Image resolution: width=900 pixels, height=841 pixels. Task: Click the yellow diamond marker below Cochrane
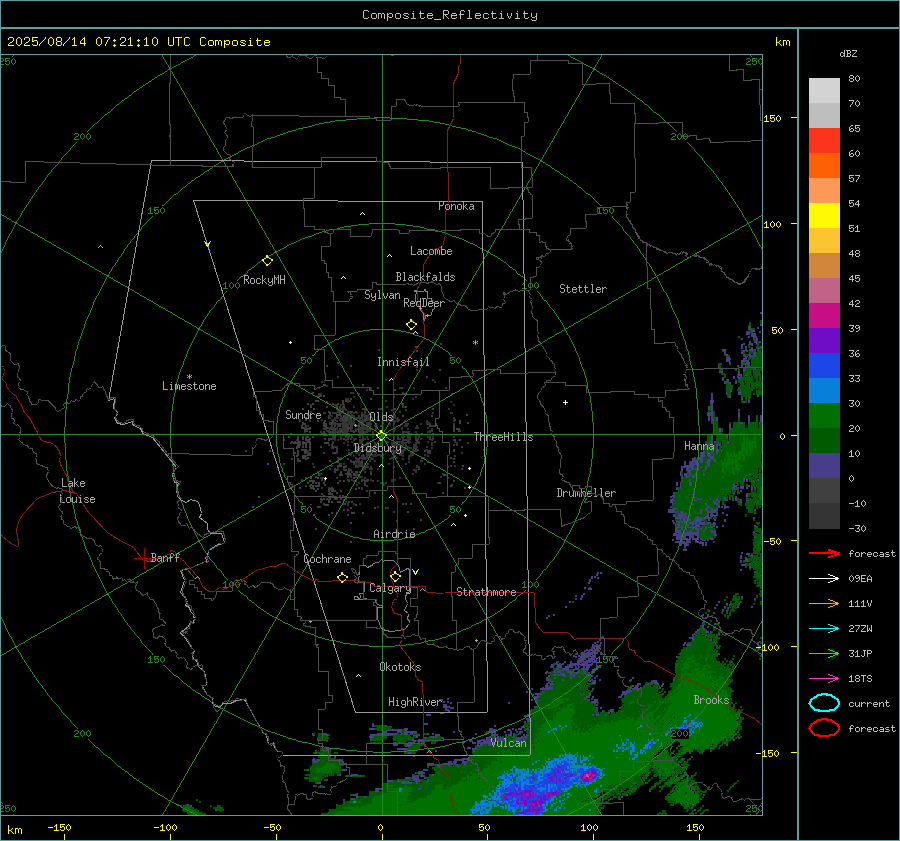pos(342,577)
